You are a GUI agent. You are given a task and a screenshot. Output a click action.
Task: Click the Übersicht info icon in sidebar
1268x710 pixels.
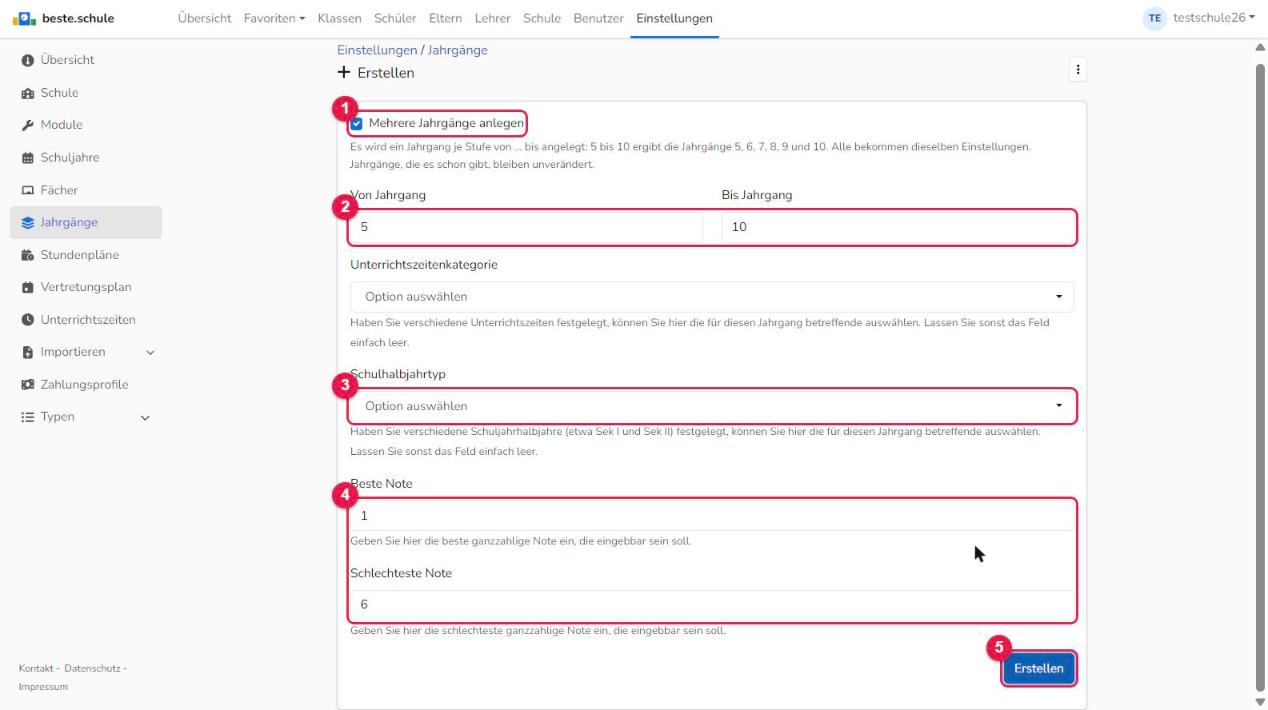(26, 60)
